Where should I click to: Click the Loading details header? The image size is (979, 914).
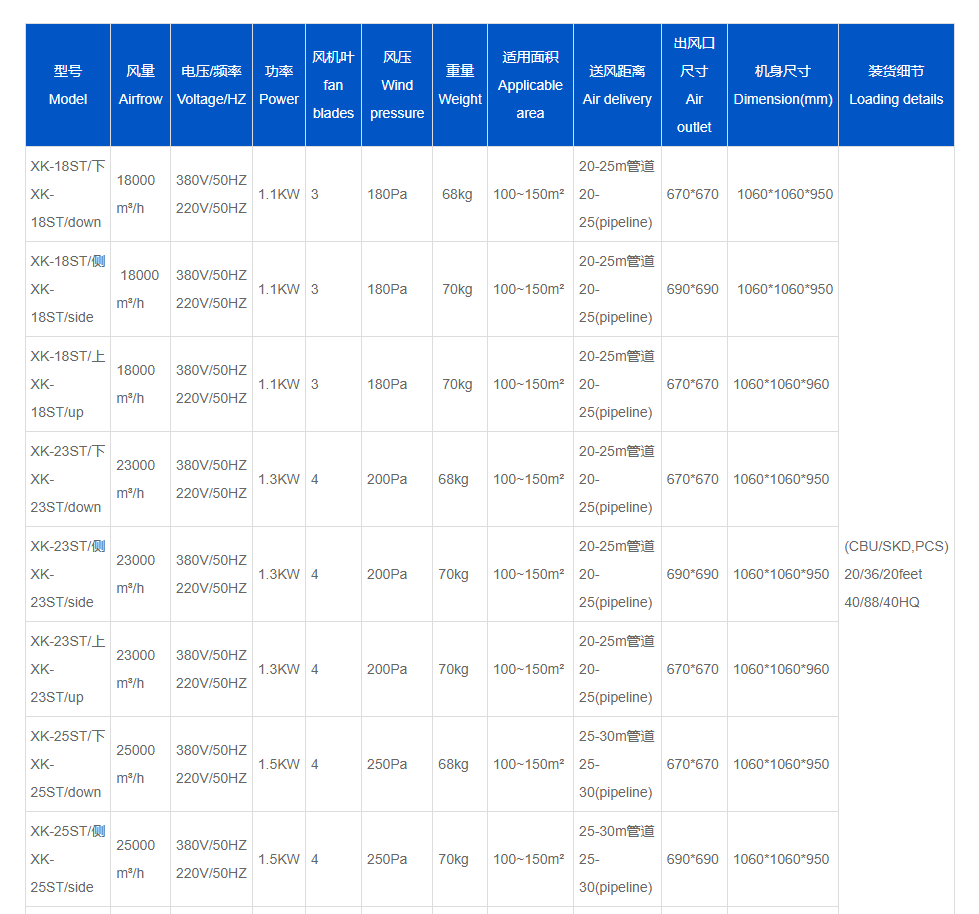pyautogui.click(x=896, y=85)
